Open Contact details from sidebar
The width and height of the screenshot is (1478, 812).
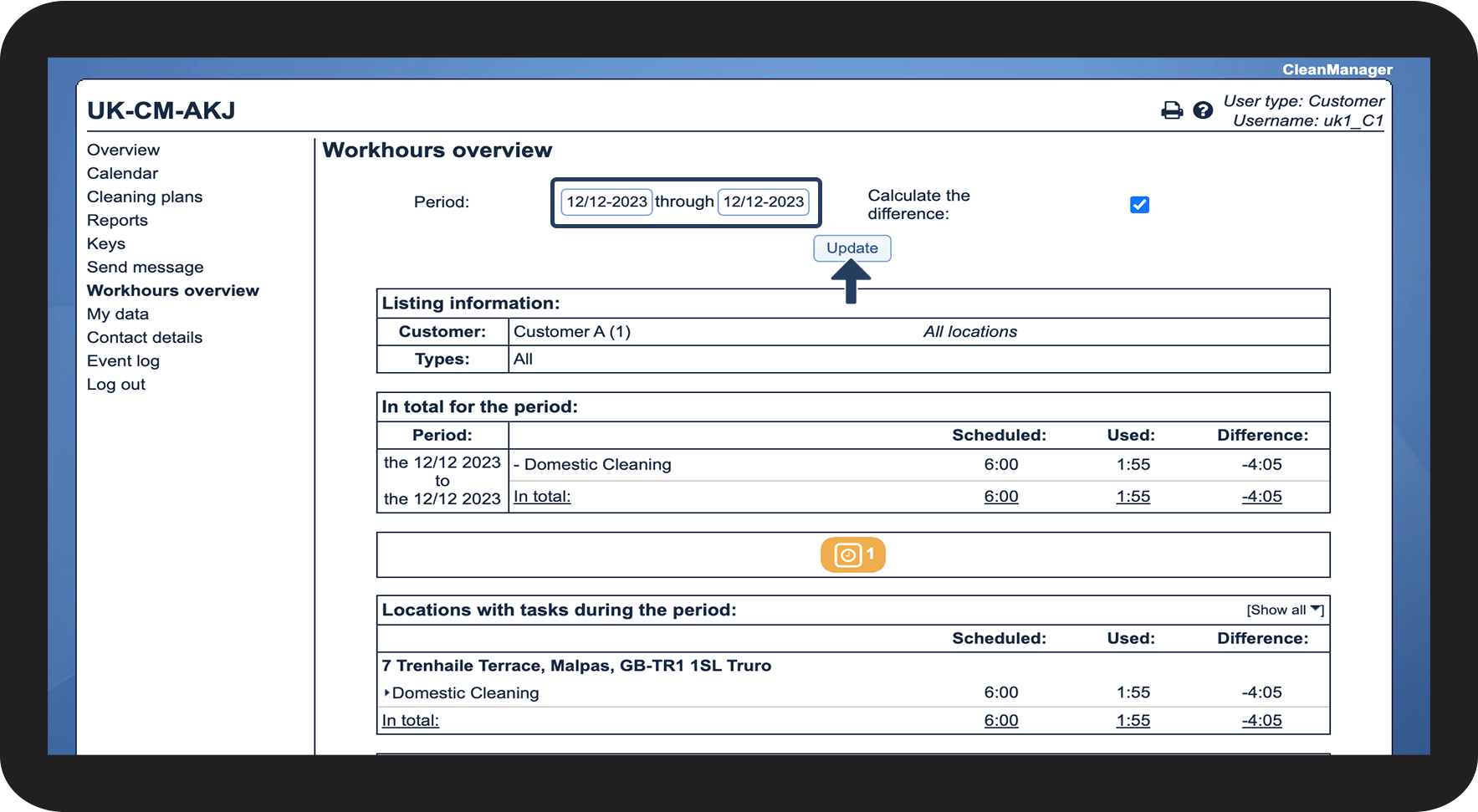(x=145, y=337)
